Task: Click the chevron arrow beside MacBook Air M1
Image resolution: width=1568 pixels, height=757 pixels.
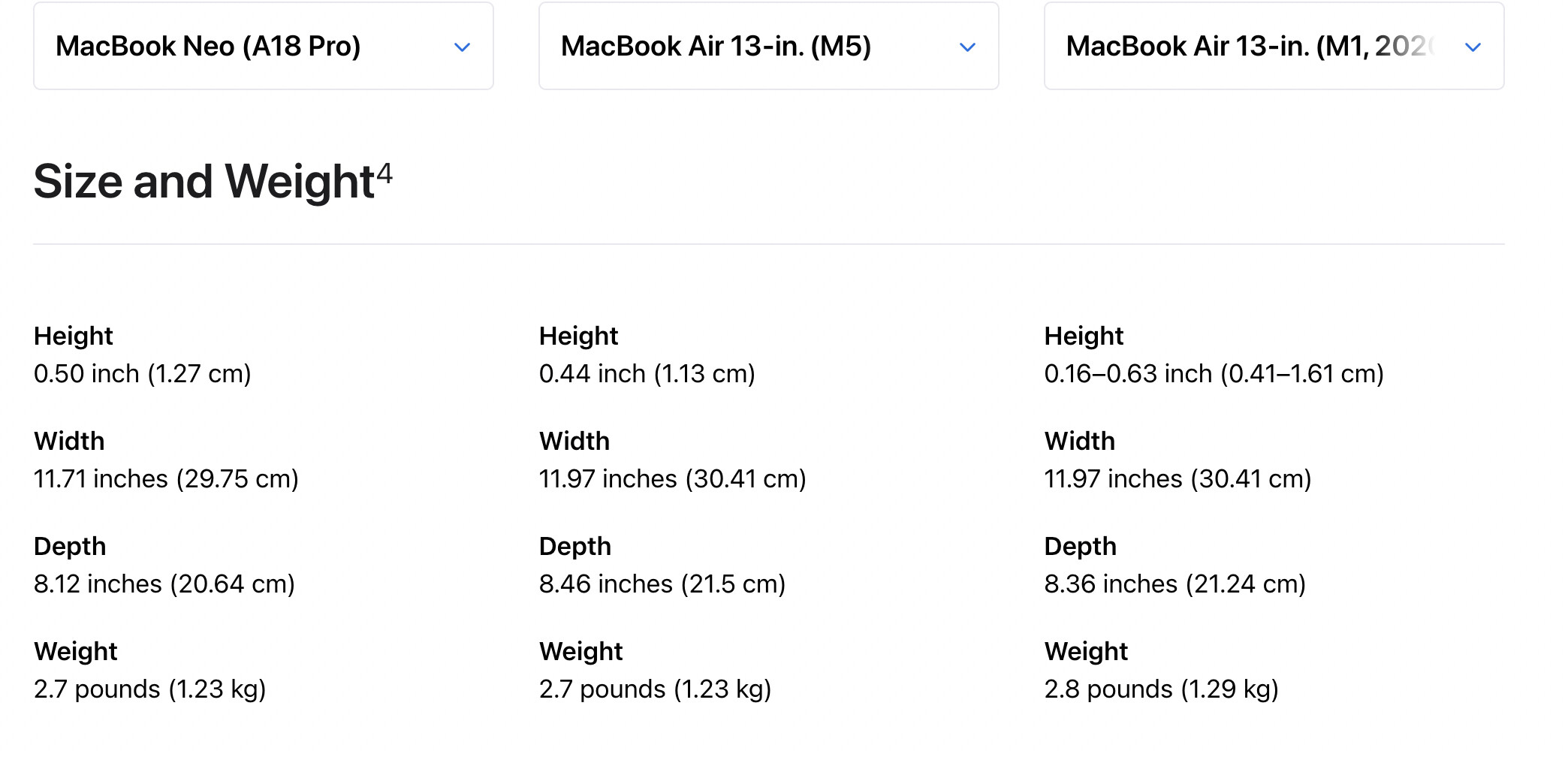Action: tap(1473, 47)
